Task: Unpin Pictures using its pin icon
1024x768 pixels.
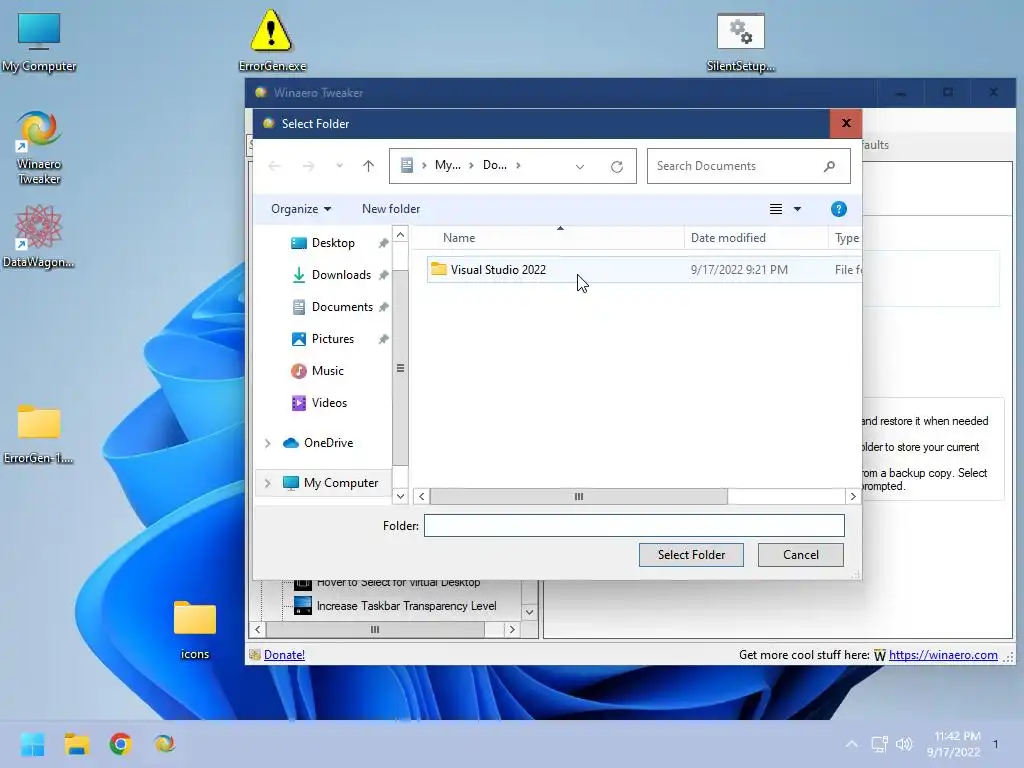Action: pyautogui.click(x=383, y=339)
